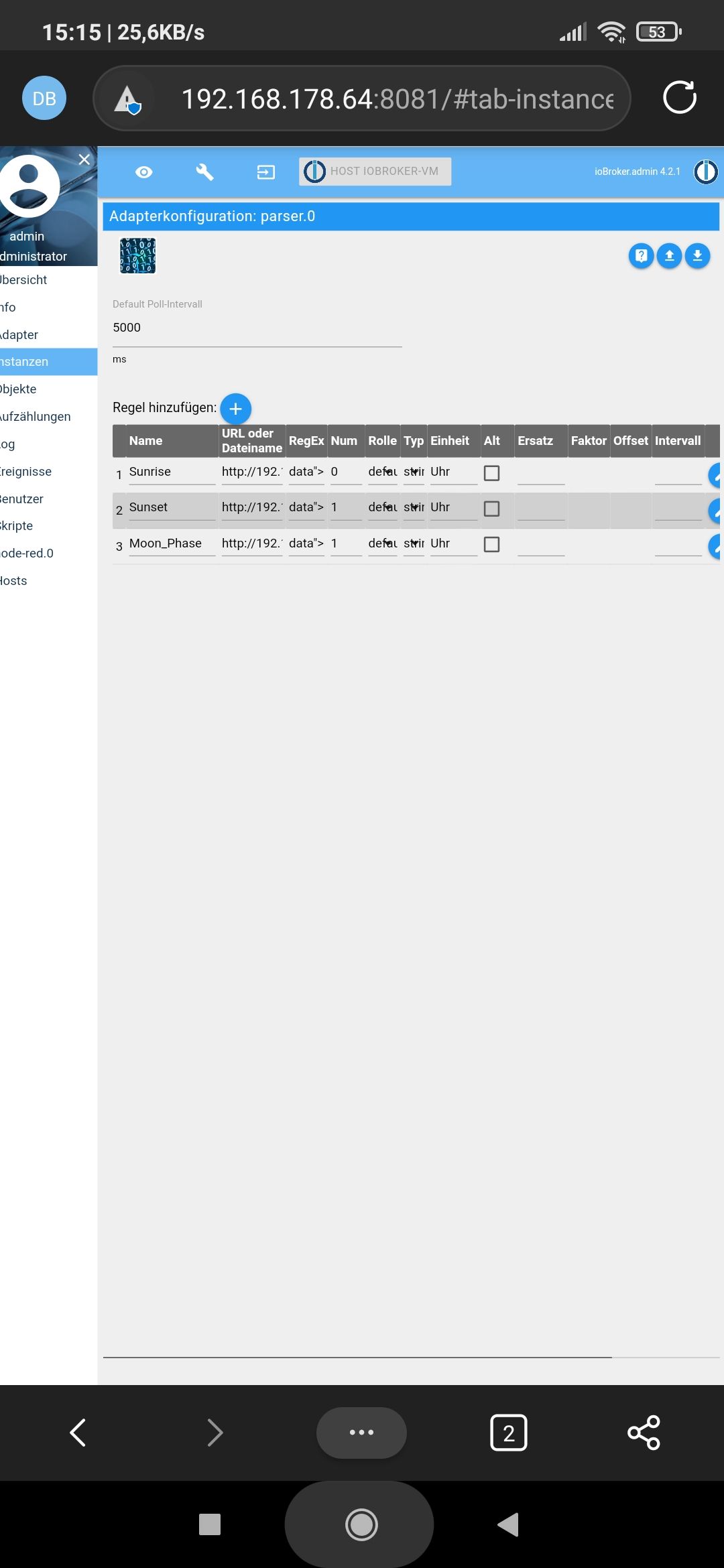This screenshot has height=1568, width=724.
Task: Add a new rule with plus button
Action: pos(235,408)
